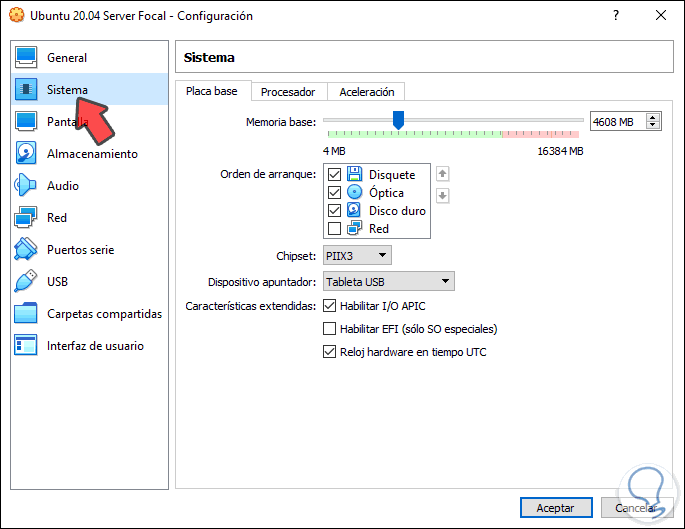
Task: Open the Carpetas compartidas folder icon
Action: tap(26, 313)
